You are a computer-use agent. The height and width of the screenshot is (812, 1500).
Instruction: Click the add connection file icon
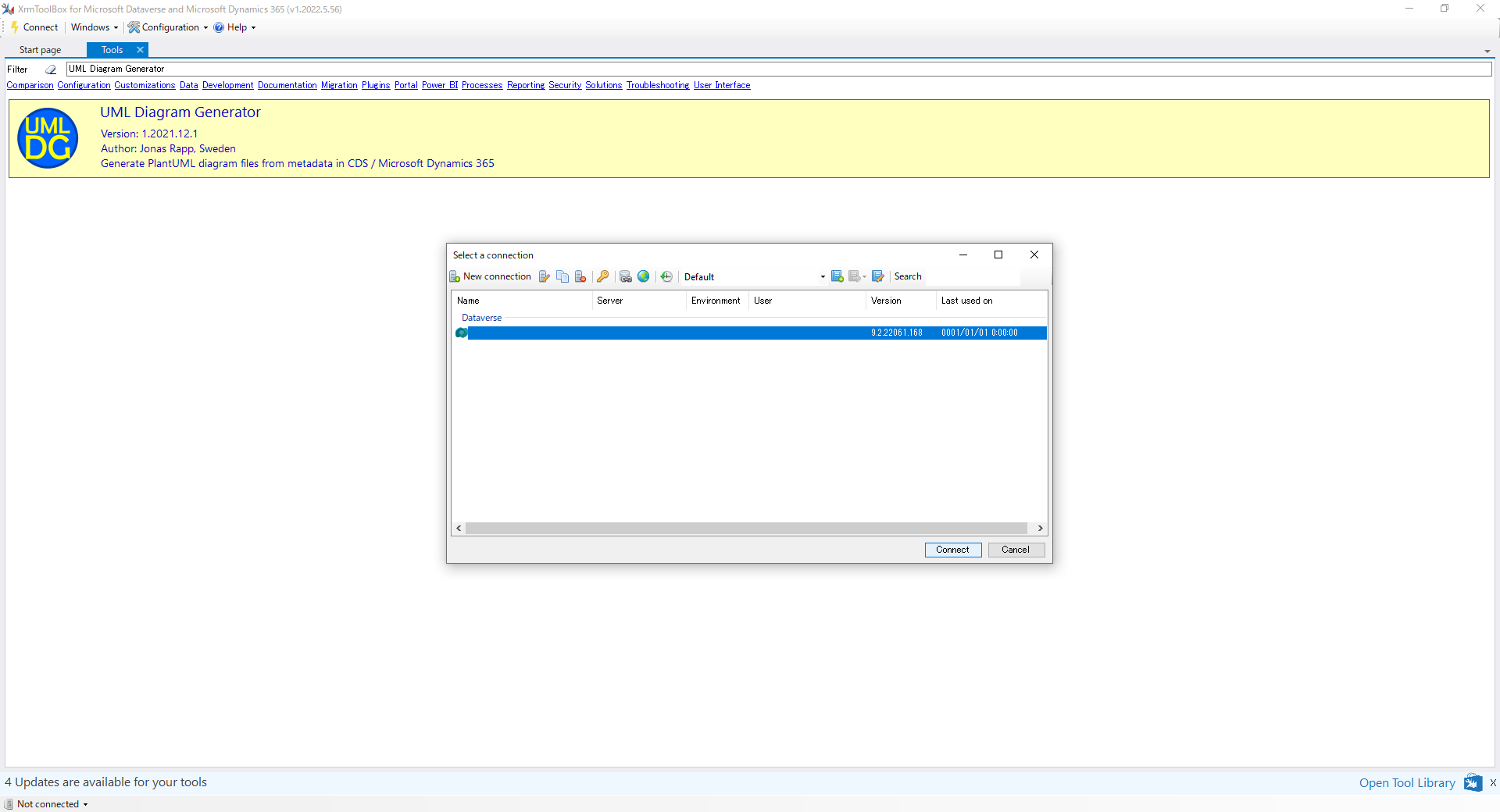pyautogui.click(x=837, y=276)
